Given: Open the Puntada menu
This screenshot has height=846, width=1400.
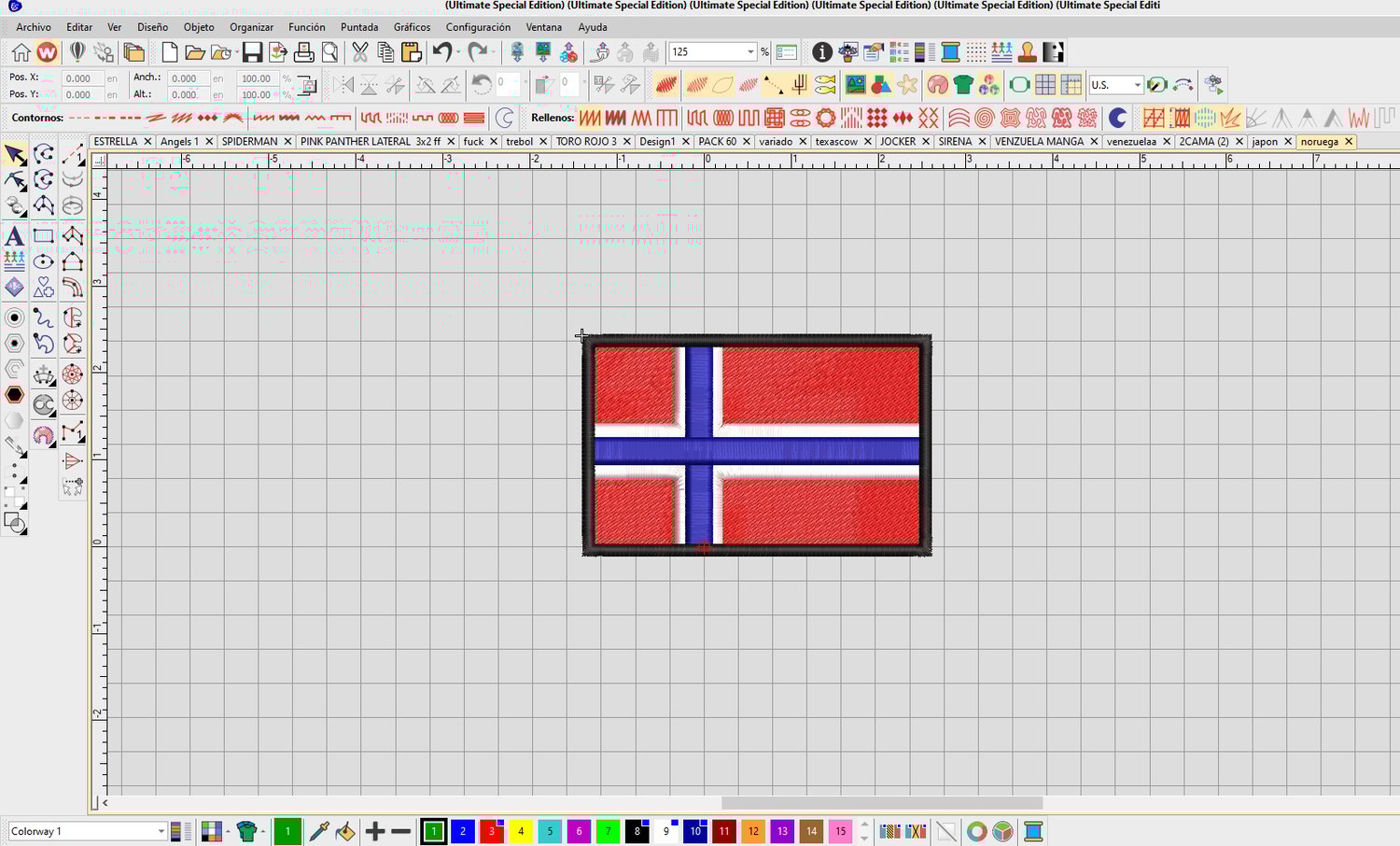Looking at the screenshot, I should pos(359,27).
